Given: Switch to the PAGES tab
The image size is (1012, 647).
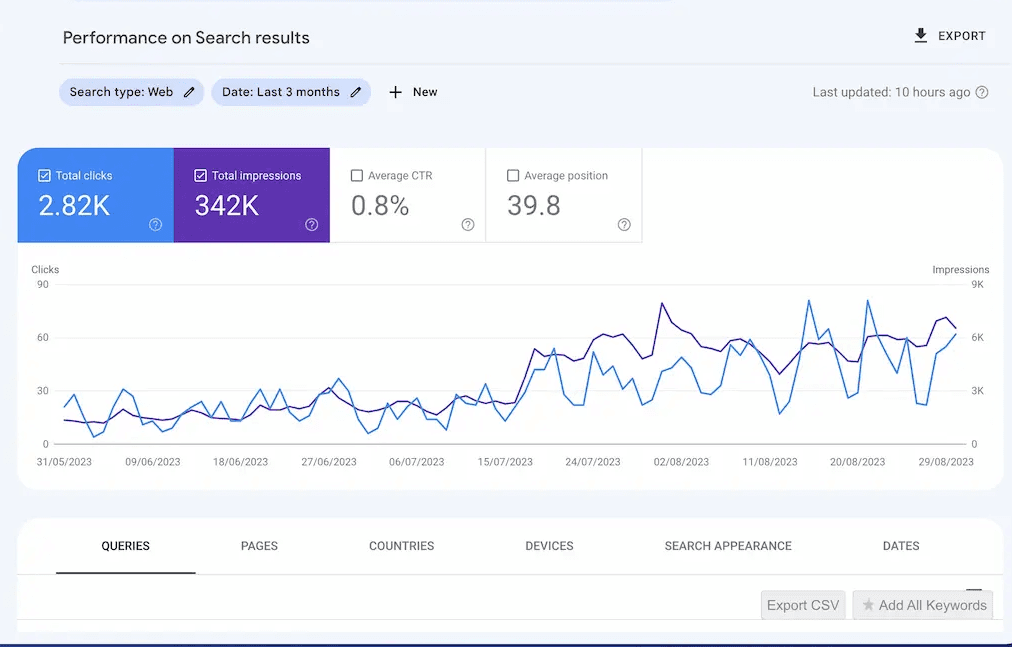Looking at the screenshot, I should [x=259, y=546].
